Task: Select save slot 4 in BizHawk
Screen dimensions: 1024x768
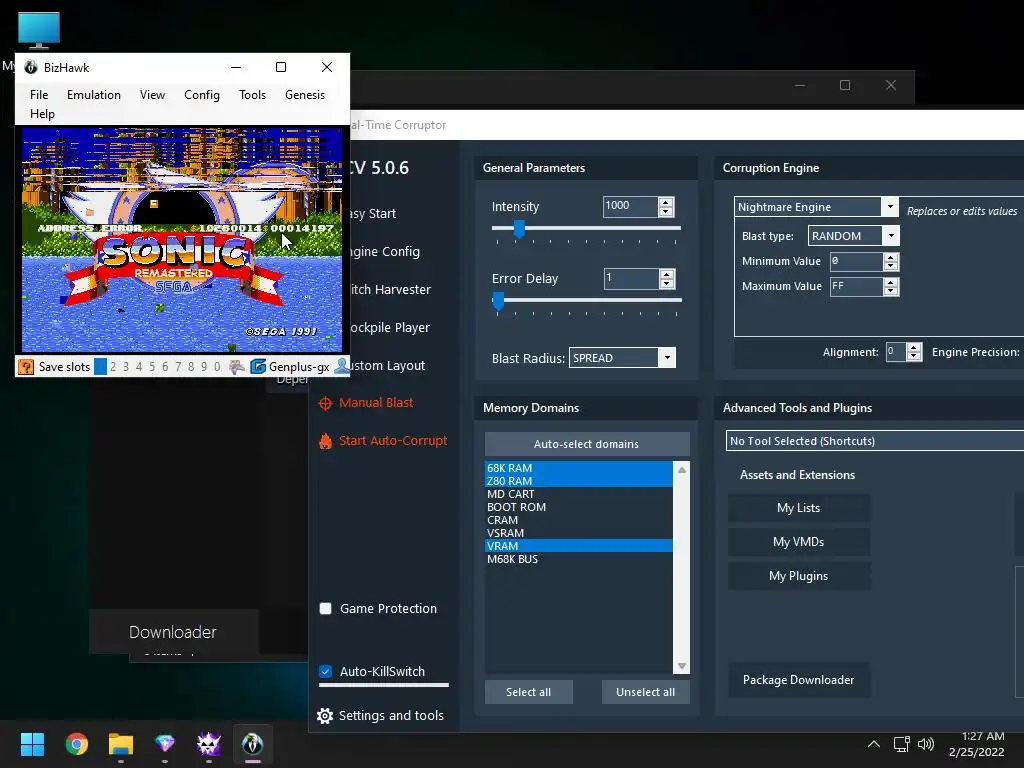Action: click(139, 366)
